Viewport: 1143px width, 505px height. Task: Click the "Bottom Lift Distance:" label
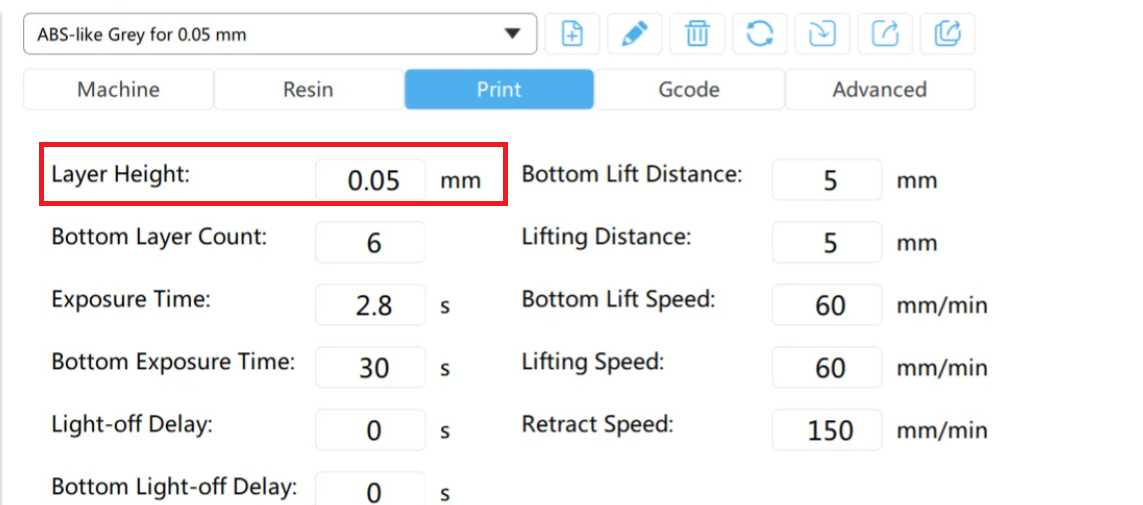(632, 176)
